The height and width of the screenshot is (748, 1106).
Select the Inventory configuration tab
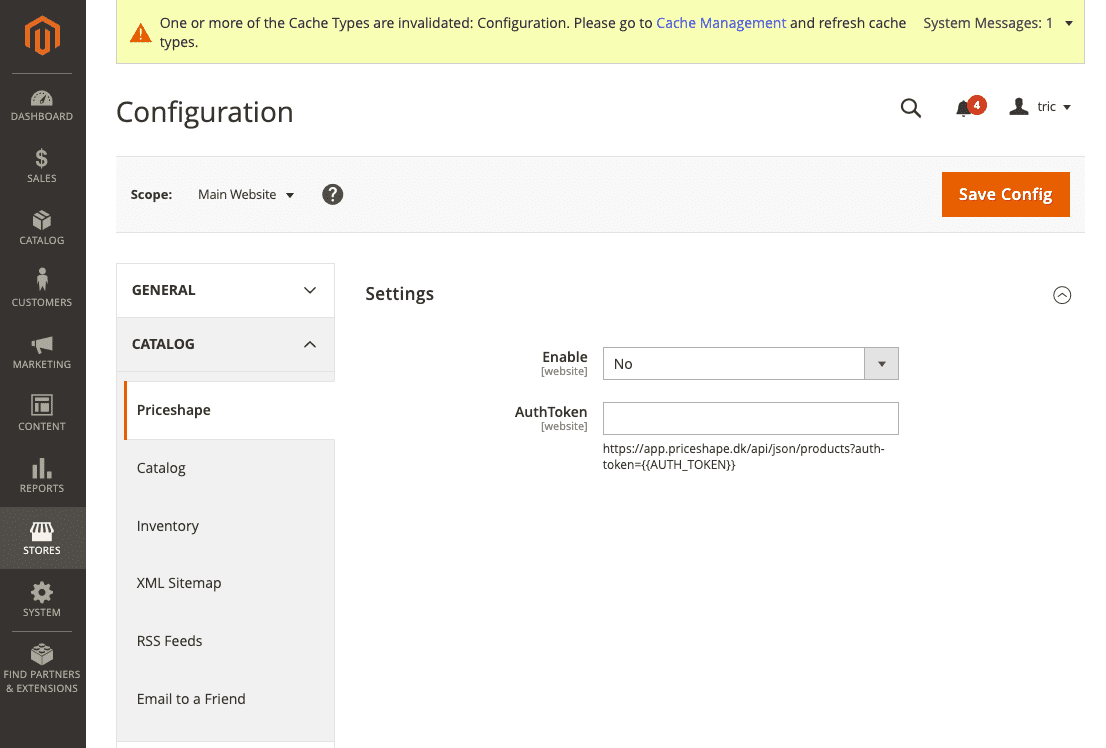point(229,526)
